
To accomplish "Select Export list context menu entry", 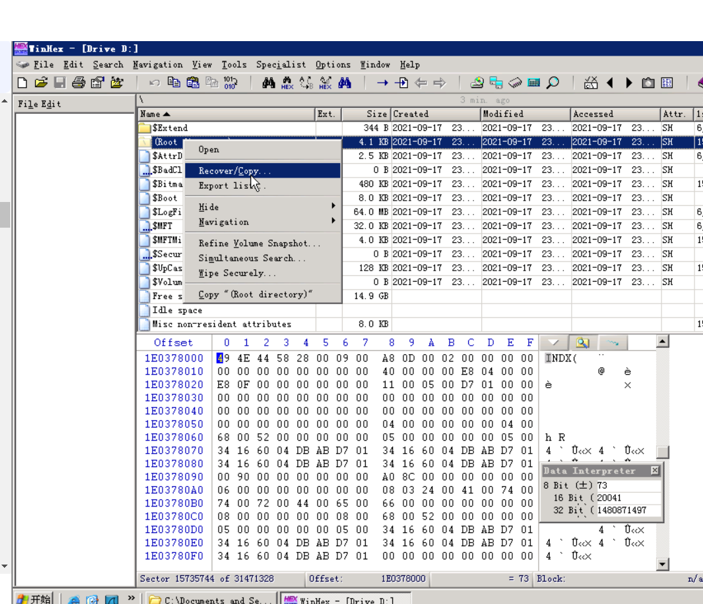I will click(x=263, y=186).
